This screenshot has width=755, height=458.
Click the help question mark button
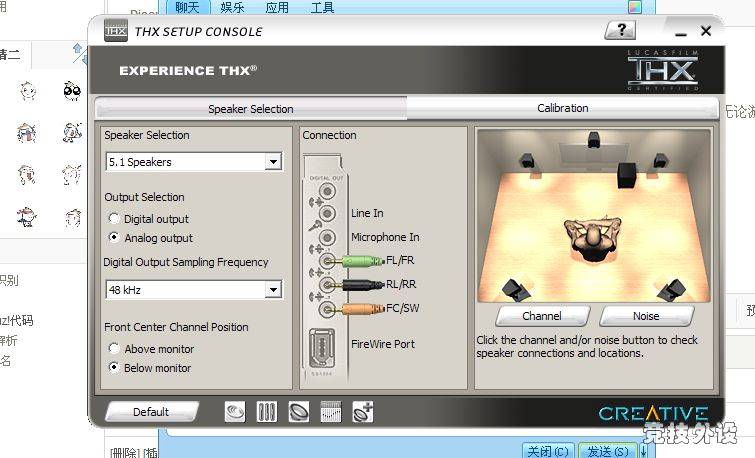click(620, 31)
